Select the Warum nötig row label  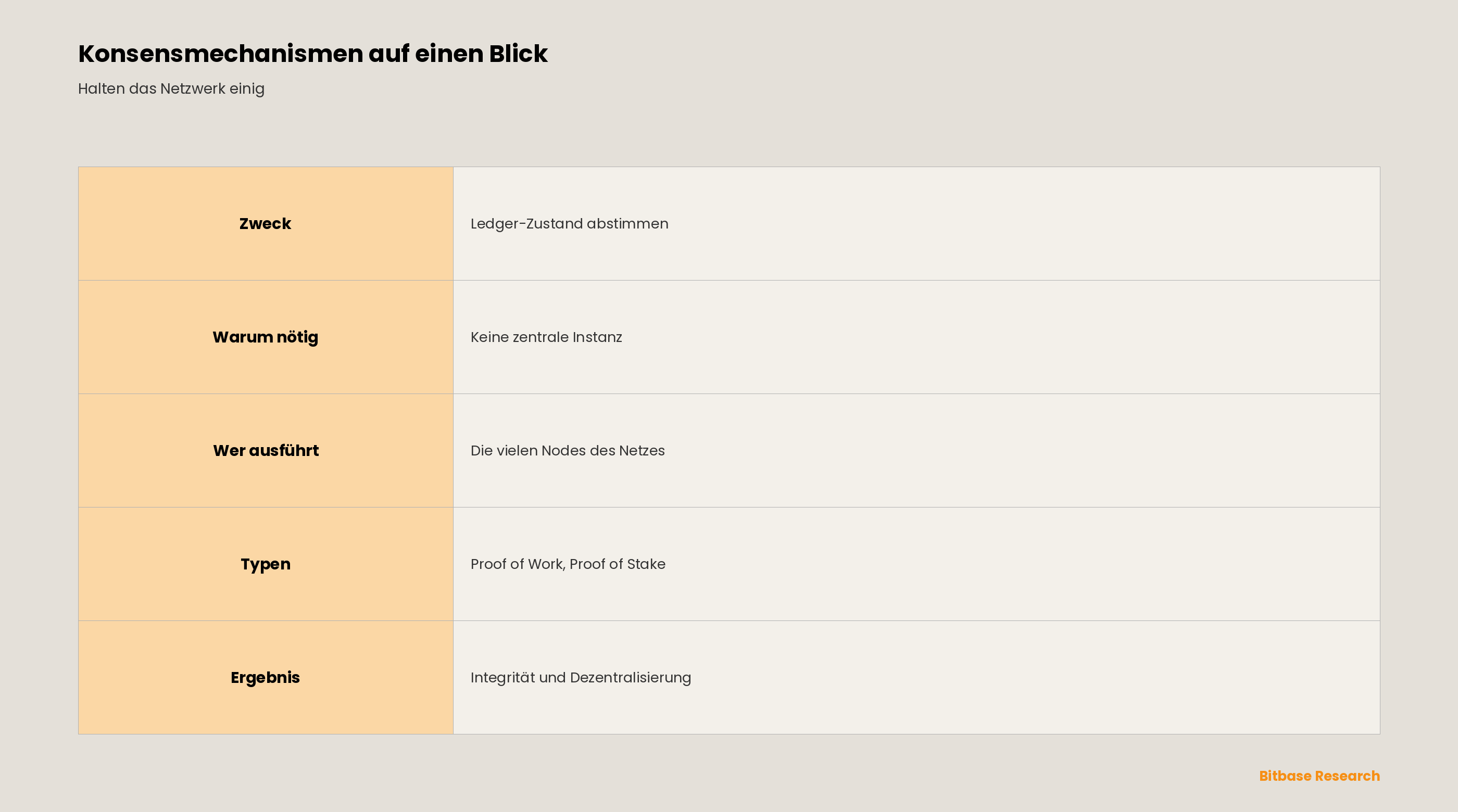point(266,337)
